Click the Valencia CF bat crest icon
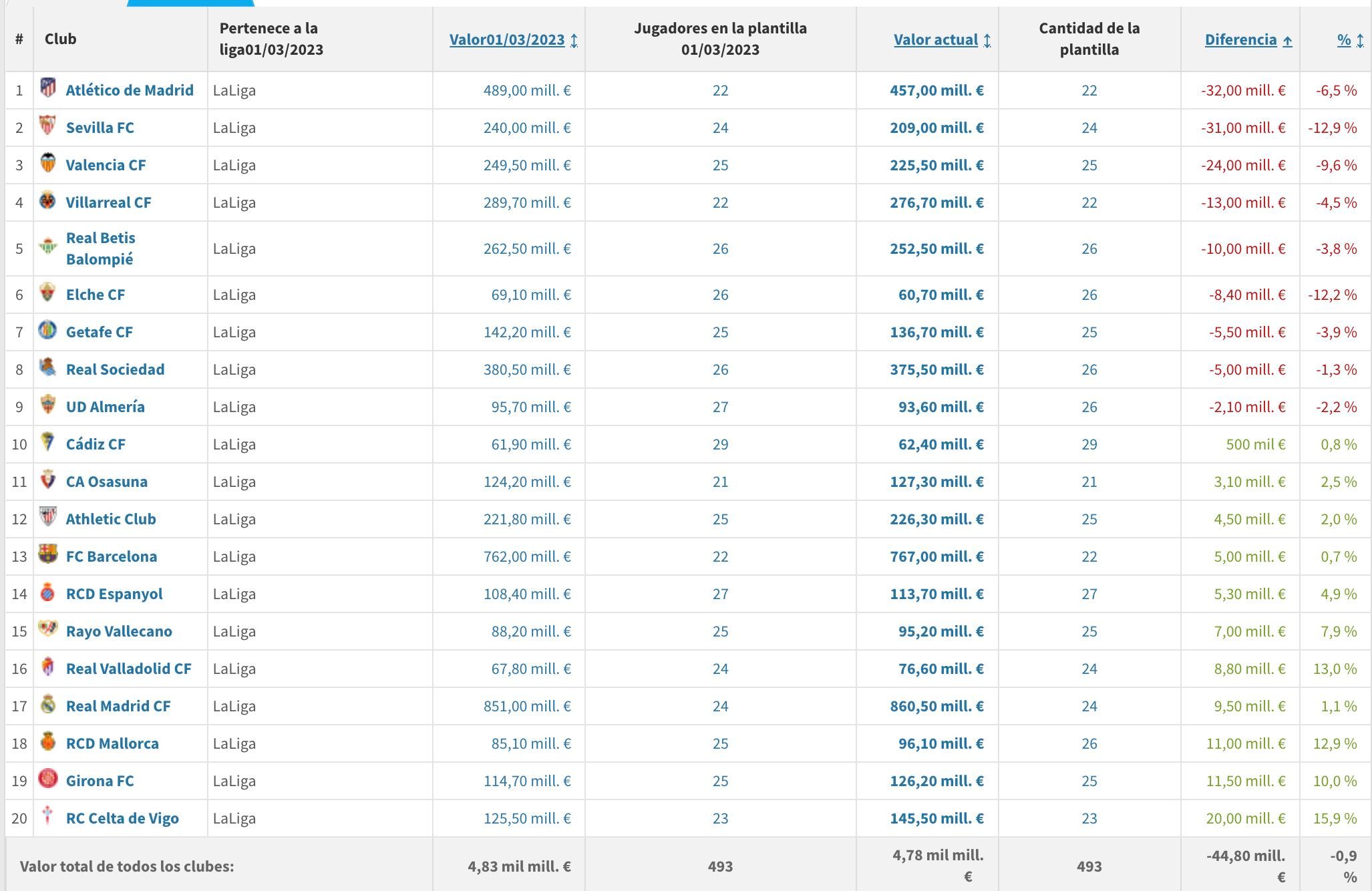The width and height of the screenshot is (1372, 891). pos(47,163)
